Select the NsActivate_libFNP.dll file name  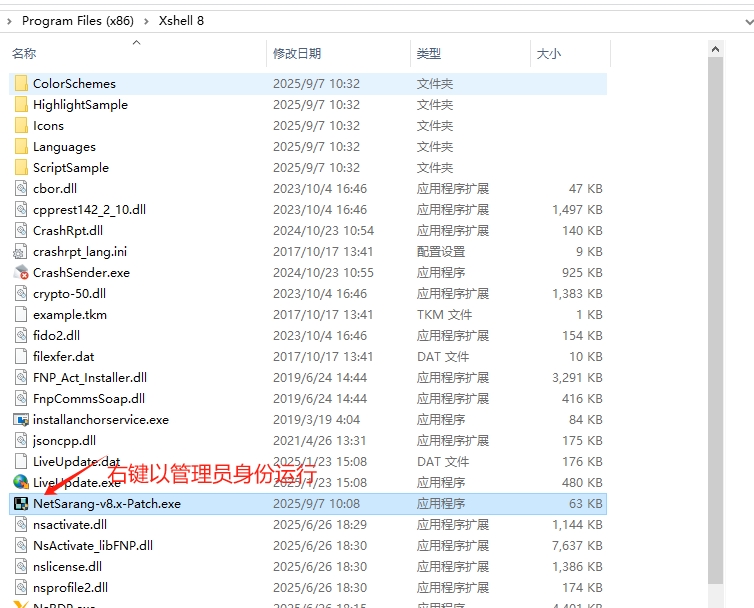tap(93, 545)
